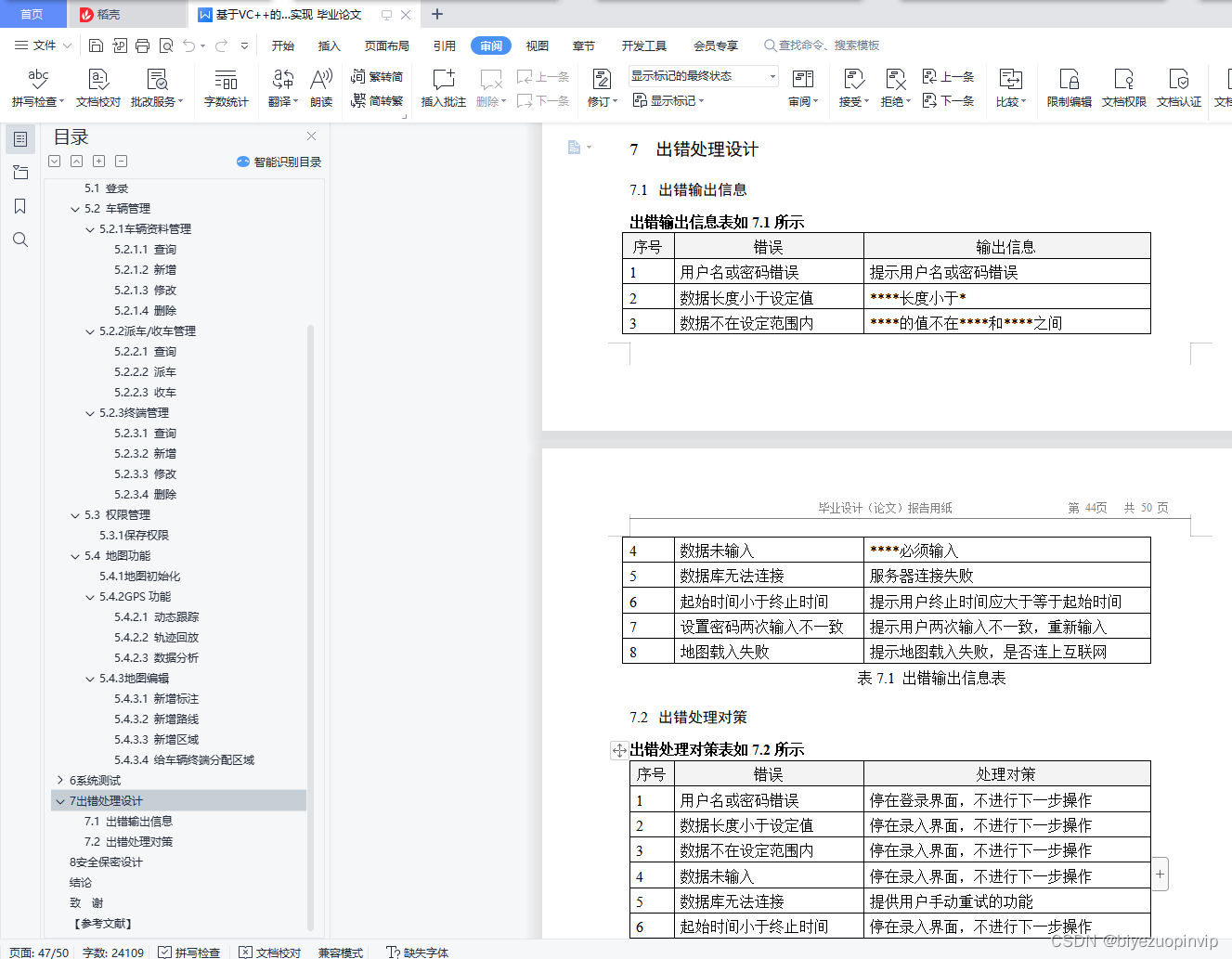Open the 字数统计 word count tool
The height and width of the screenshot is (959, 1232).
point(228,88)
